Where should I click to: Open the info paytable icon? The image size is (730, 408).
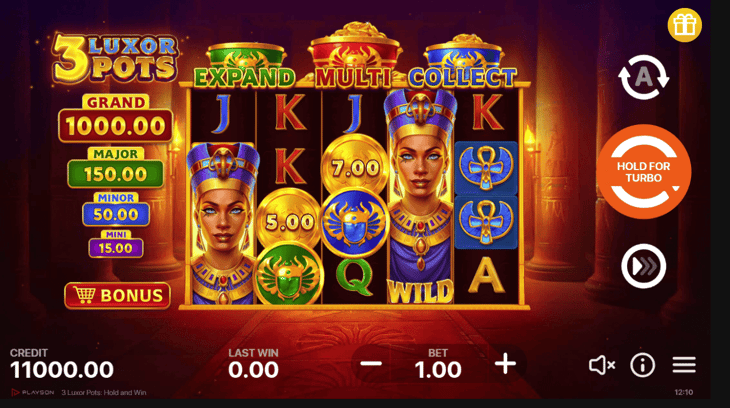642,365
